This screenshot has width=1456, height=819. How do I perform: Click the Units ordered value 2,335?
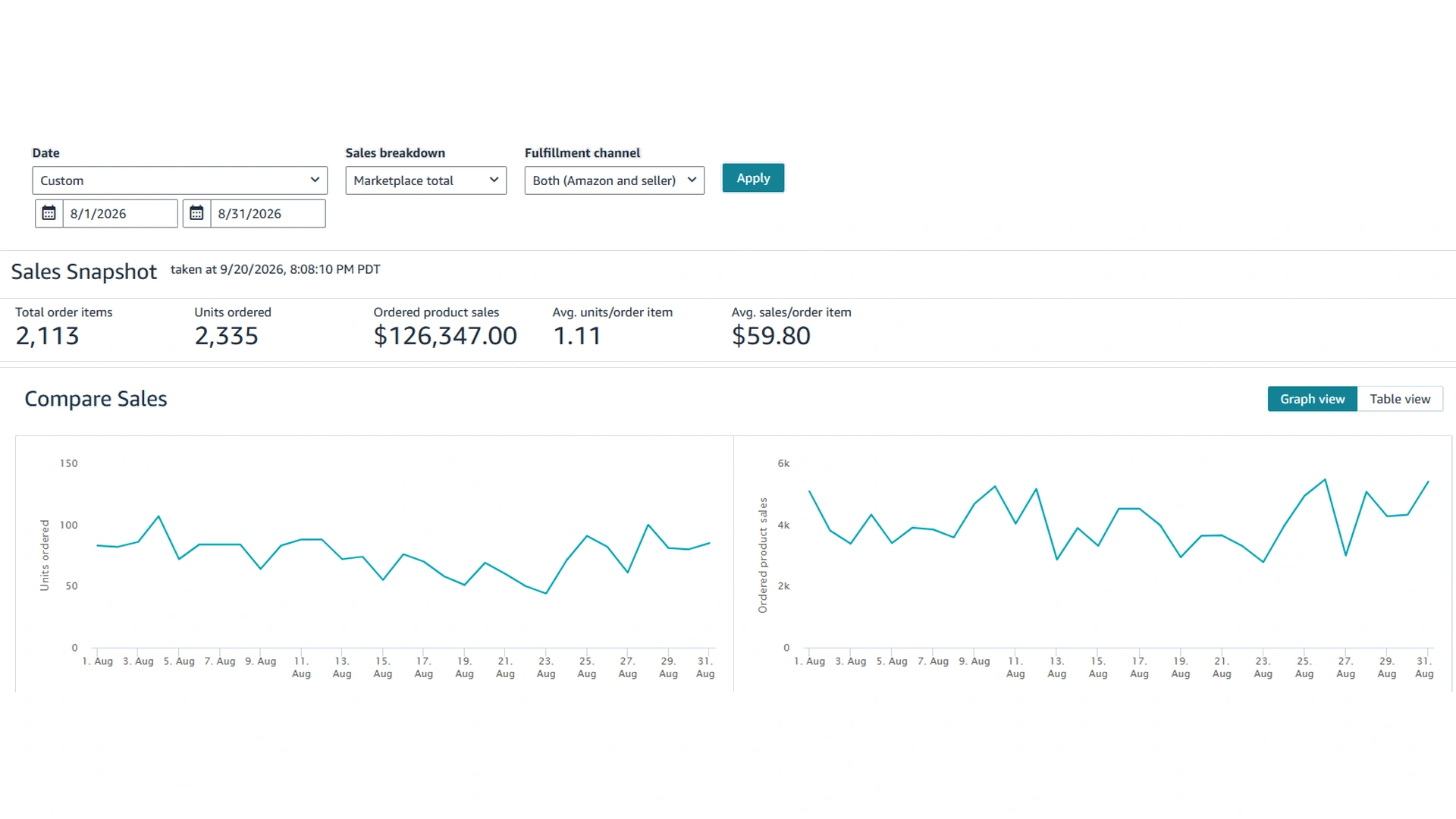(x=227, y=336)
